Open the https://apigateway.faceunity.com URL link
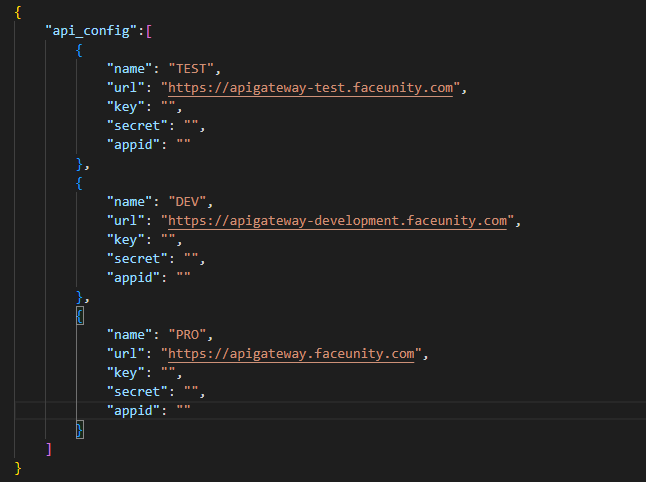Image resolution: width=646 pixels, height=482 pixels. point(291,354)
